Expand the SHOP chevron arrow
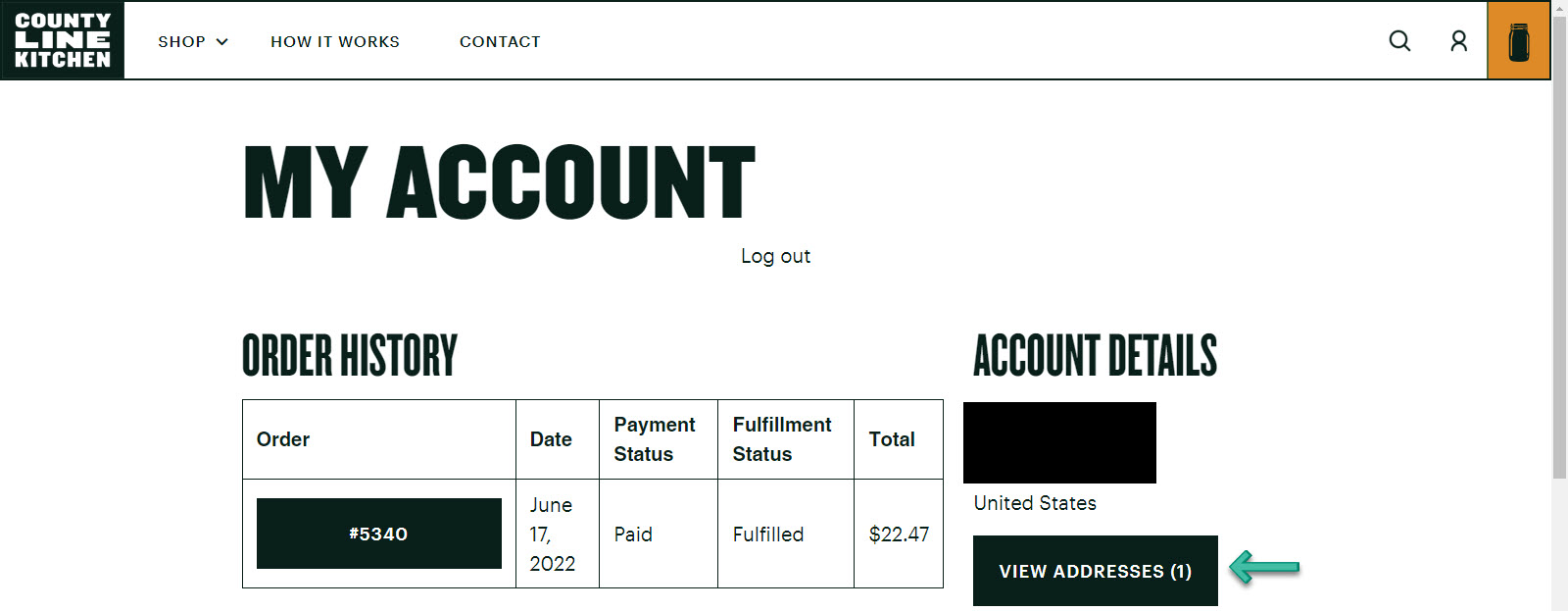1568x611 pixels. pos(222,42)
